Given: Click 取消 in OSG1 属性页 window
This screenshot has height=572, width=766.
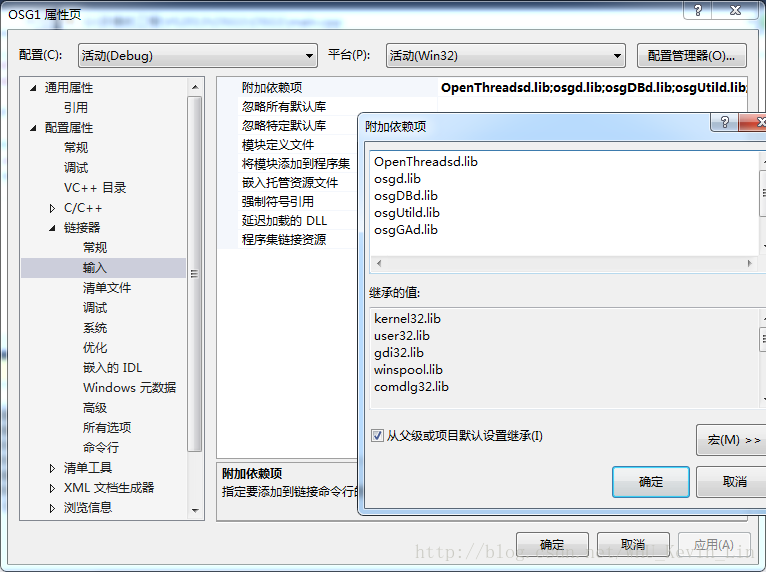Looking at the screenshot, I should click(x=633, y=544).
